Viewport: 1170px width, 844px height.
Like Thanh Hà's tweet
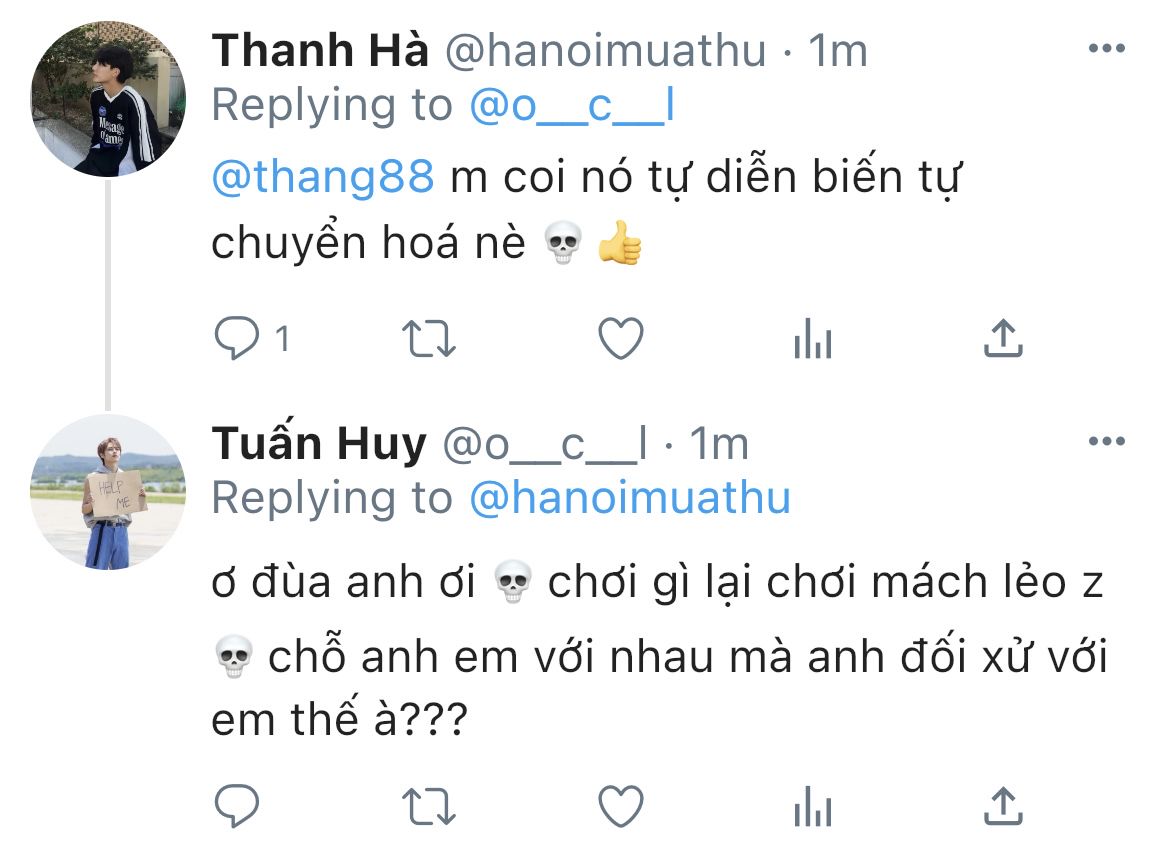[620, 341]
